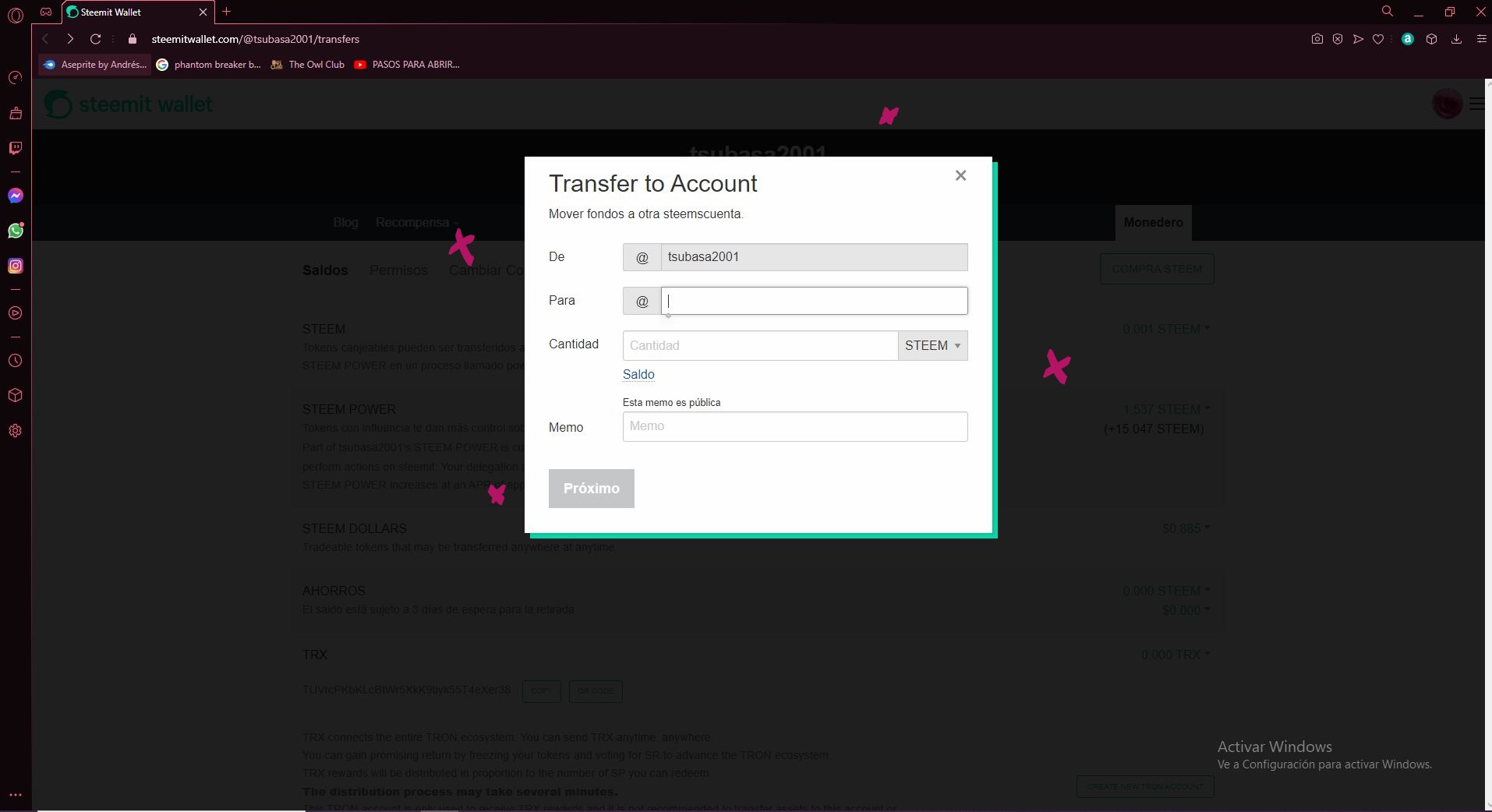Select the Saldos tab
This screenshot has height=812, width=1492.
pyautogui.click(x=325, y=270)
